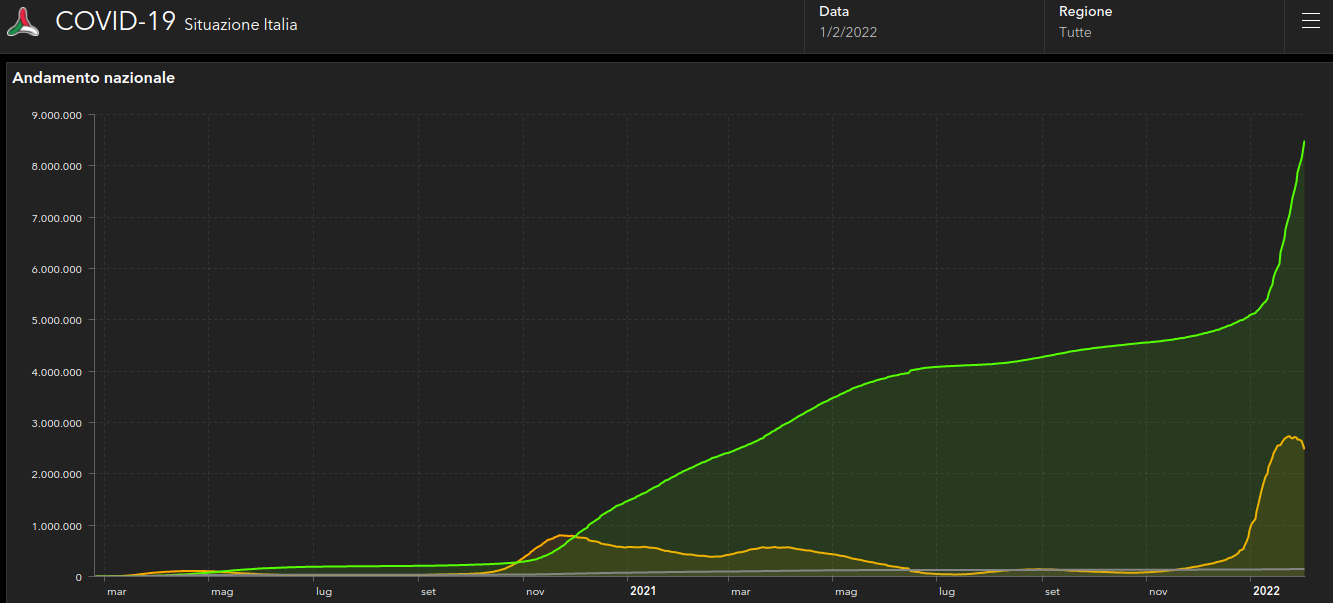Open the hamburger menu
This screenshot has height=603, width=1333.
coord(1310,21)
